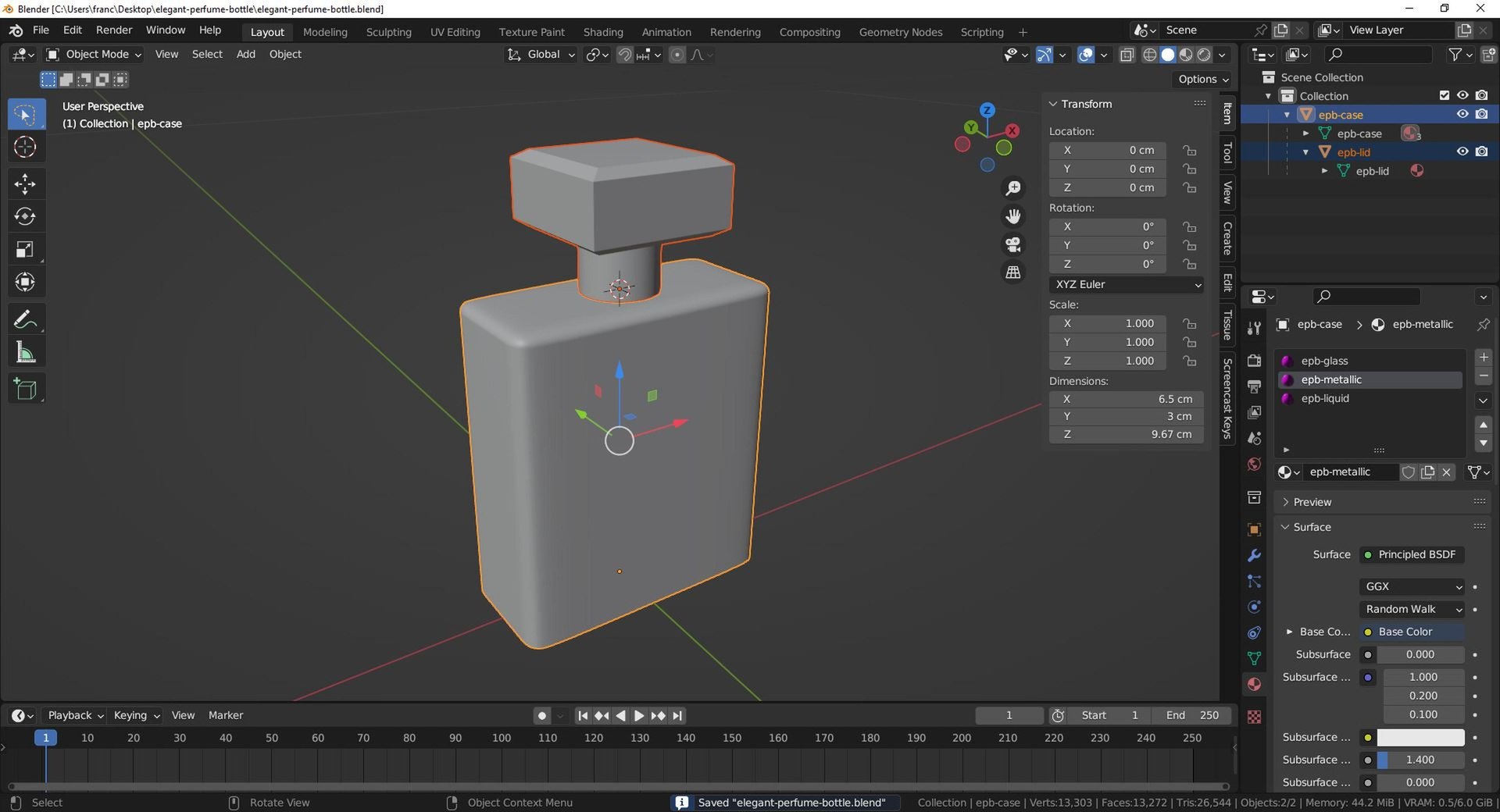Select the Transform tool
This screenshot has width=1500, height=812.
coord(25,282)
